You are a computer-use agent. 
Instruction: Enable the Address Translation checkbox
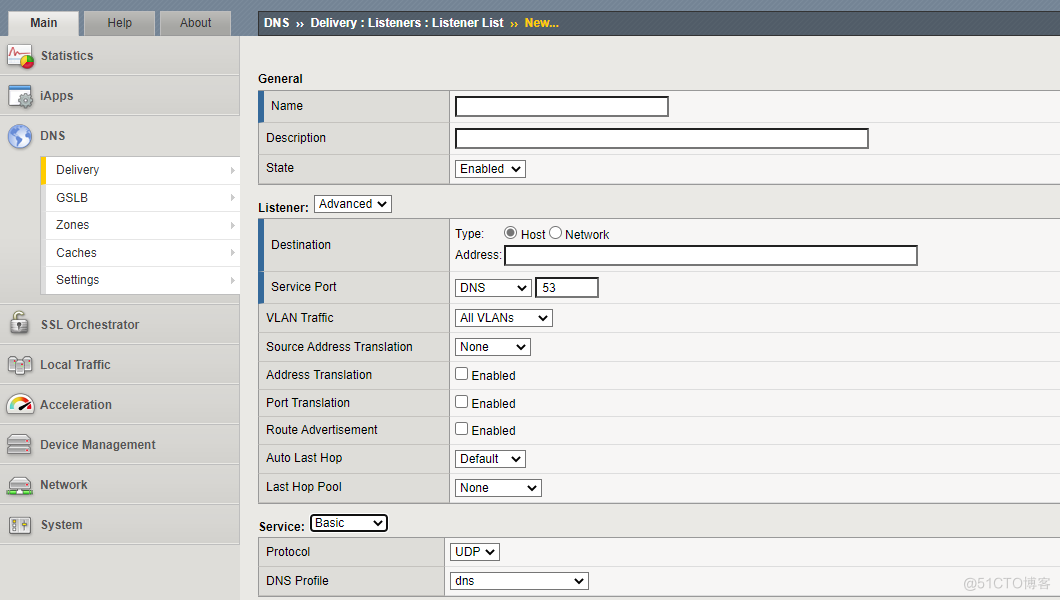click(462, 374)
